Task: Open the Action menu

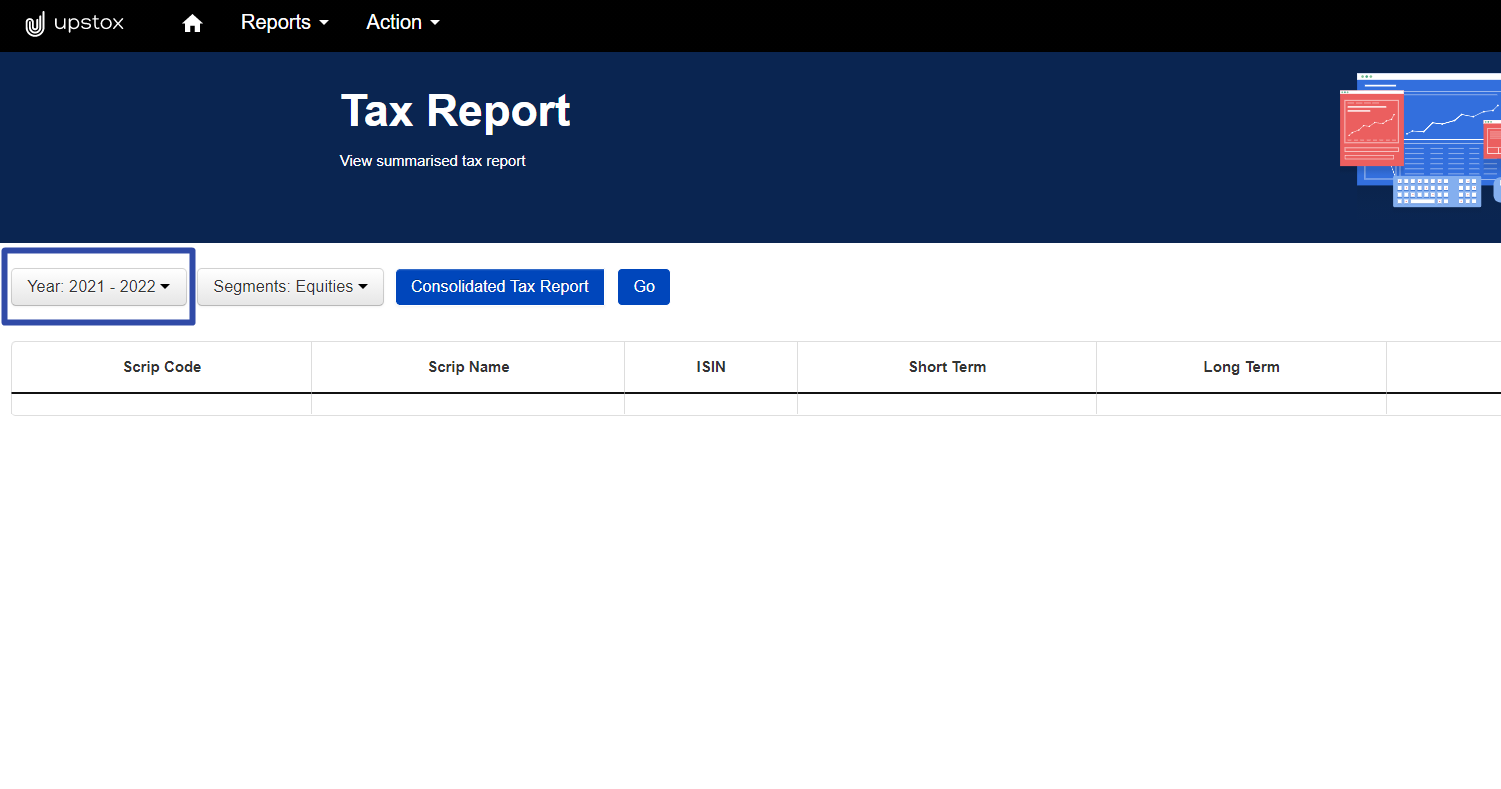Action: [x=403, y=22]
